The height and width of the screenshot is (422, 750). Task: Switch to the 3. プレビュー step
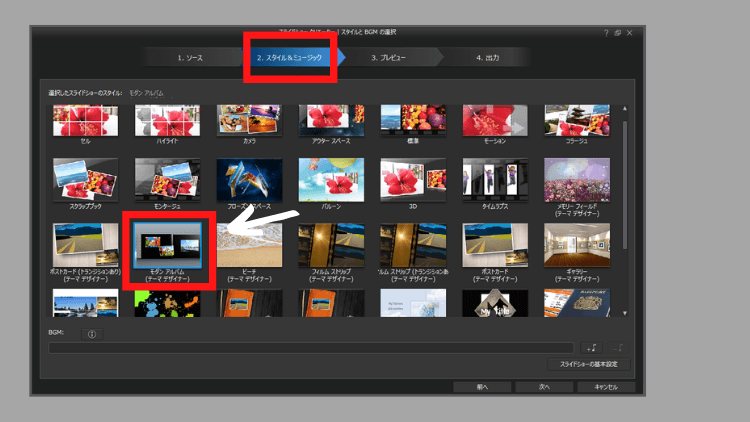click(x=388, y=58)
